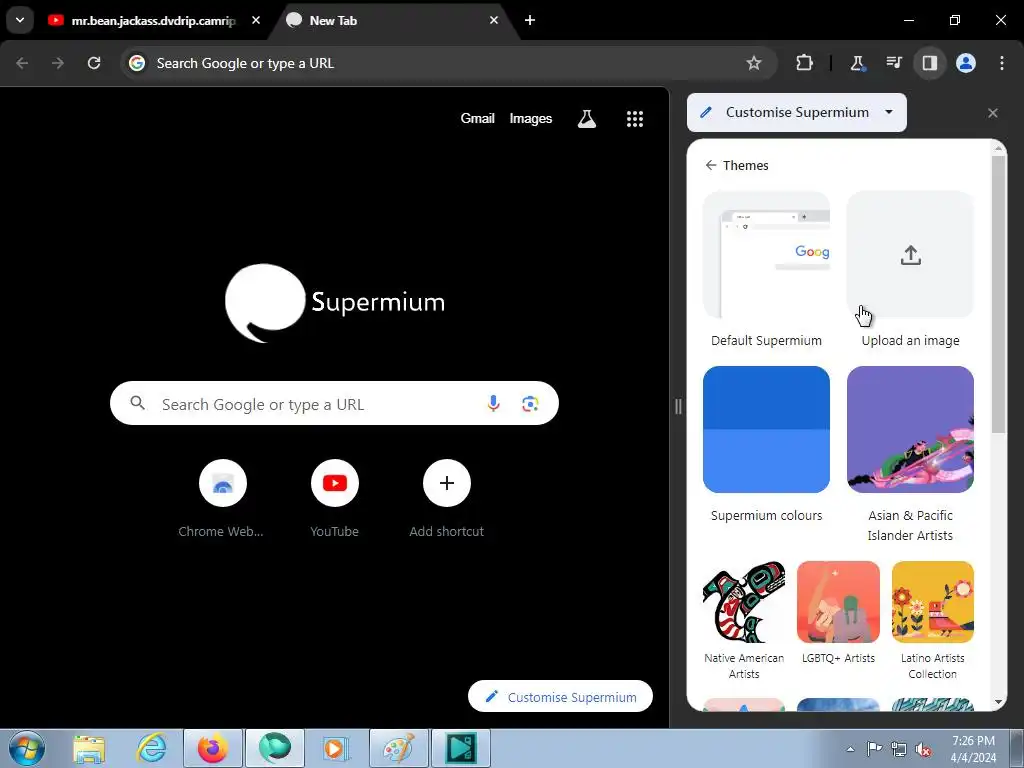Go forward with the forward arrow
The width and height of the screenshot is (1024, 768).
[x=58, y=63]
